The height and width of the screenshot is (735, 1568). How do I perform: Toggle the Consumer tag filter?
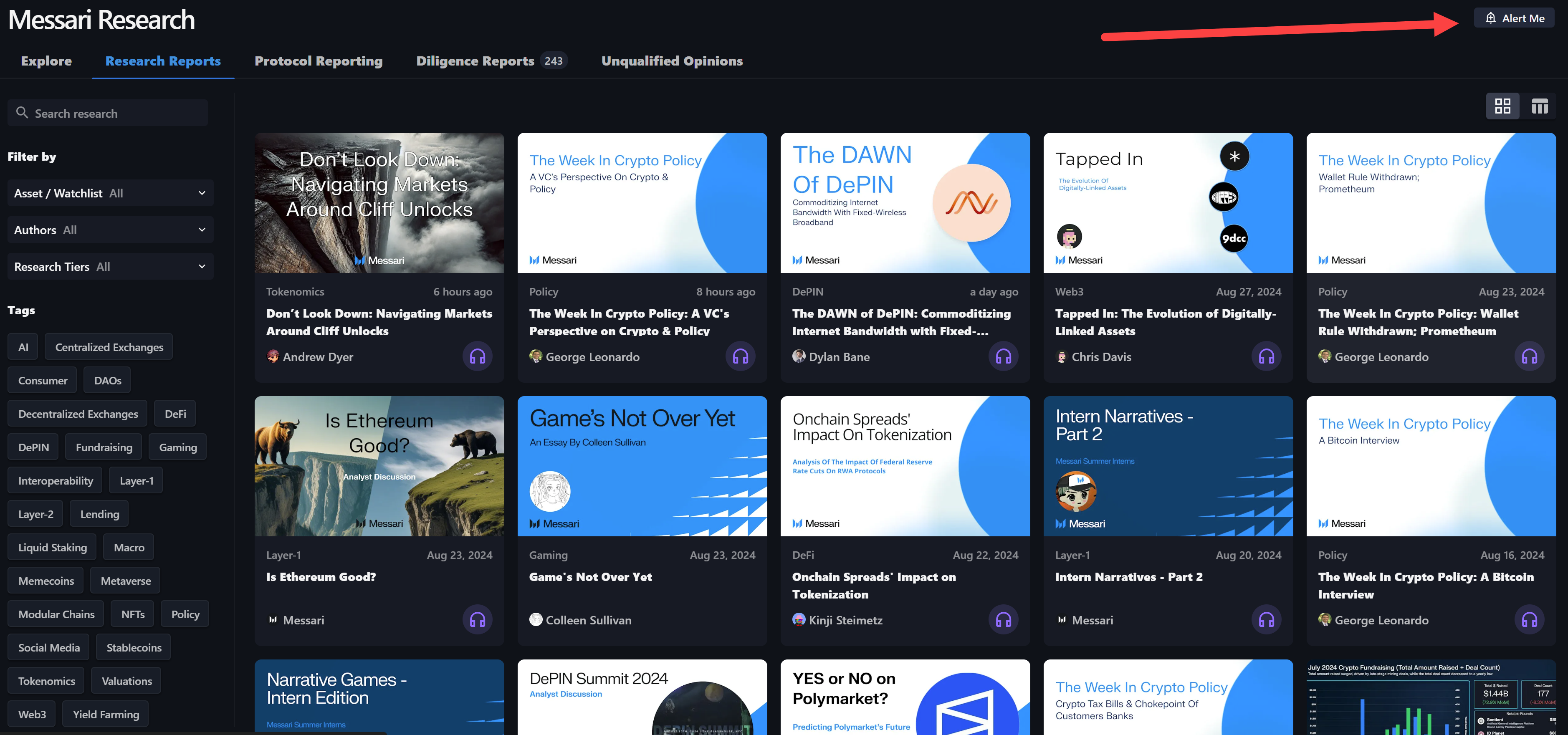(x=43, y=380)
